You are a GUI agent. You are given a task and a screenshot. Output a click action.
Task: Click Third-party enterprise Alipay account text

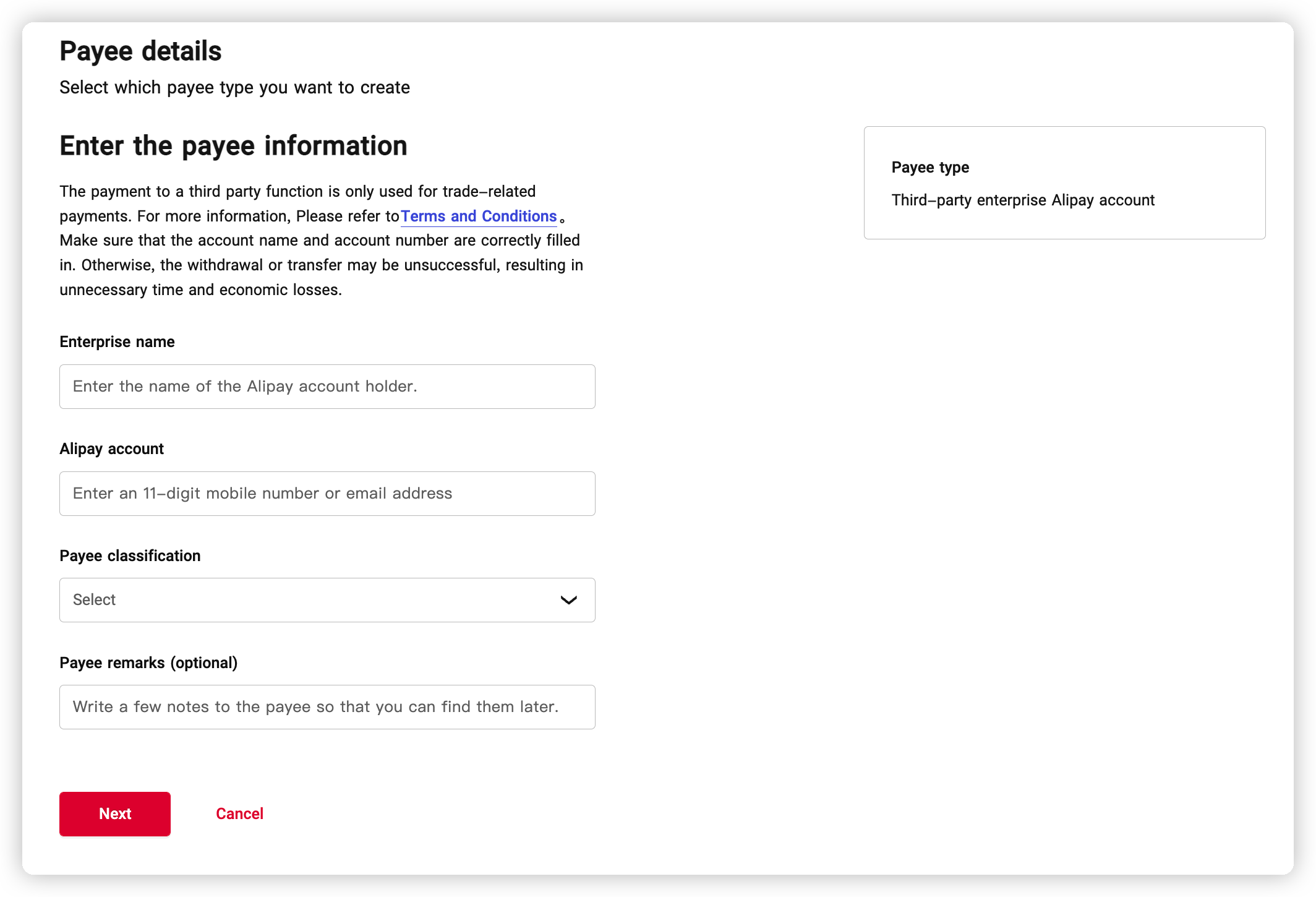click(x=1023, y=200)
